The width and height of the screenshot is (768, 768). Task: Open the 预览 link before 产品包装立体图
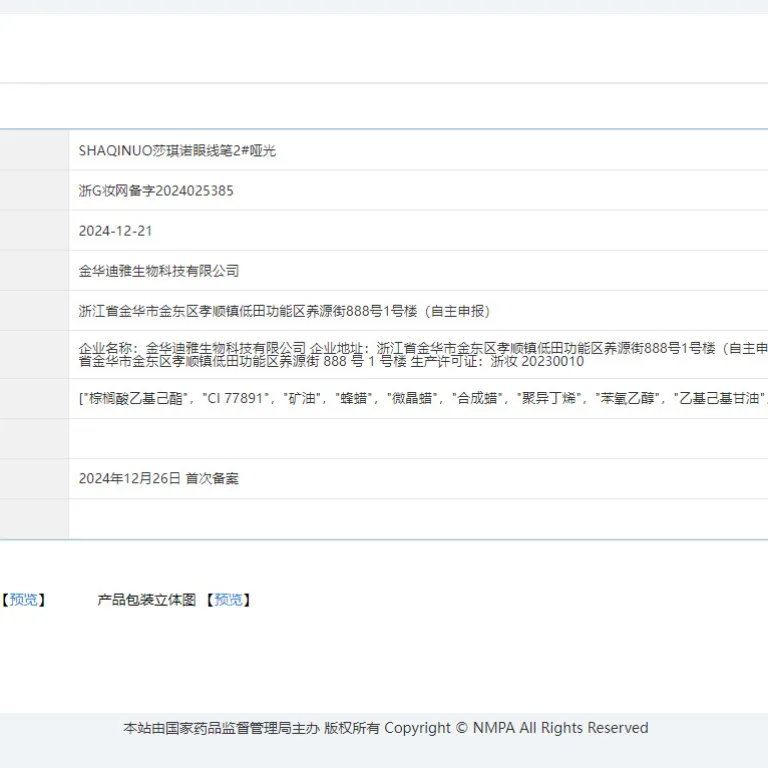click(x=24, y=600)
